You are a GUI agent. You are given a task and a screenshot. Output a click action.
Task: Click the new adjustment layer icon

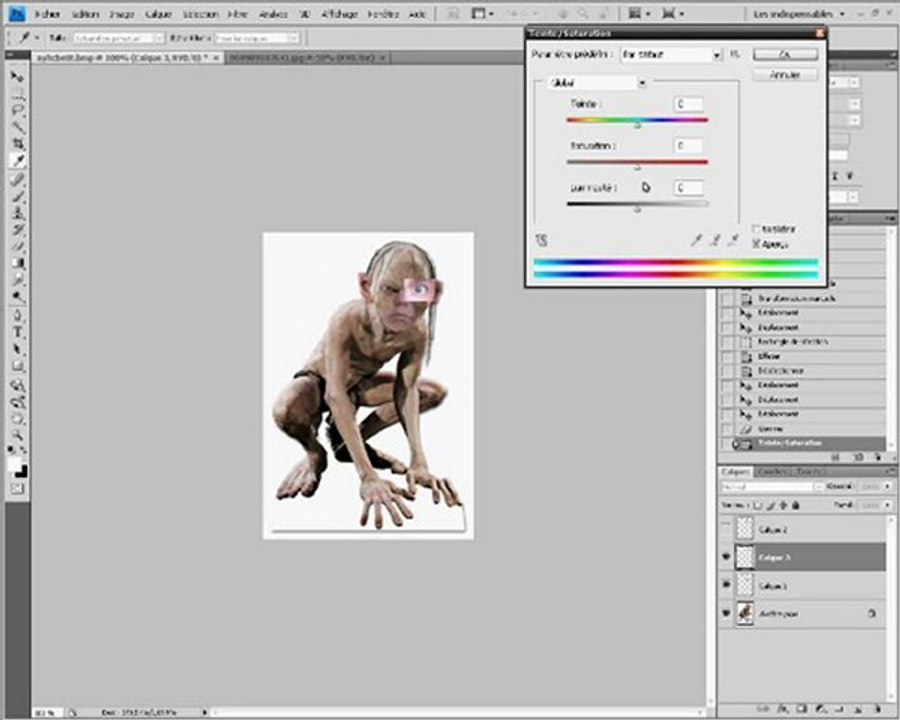point(821,710)
